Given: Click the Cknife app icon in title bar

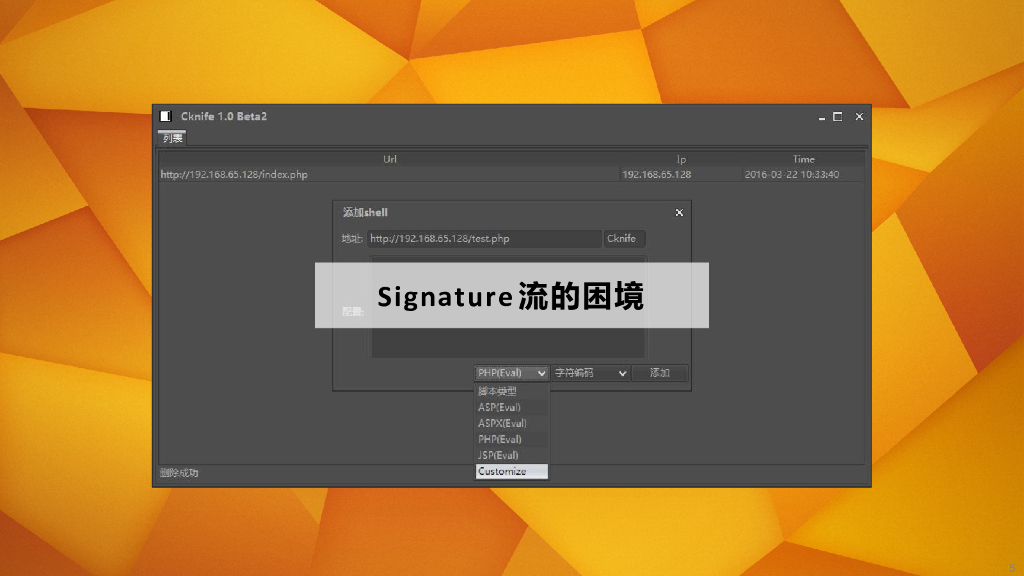Looking at the screenshot, I should (x=167, y=116).
